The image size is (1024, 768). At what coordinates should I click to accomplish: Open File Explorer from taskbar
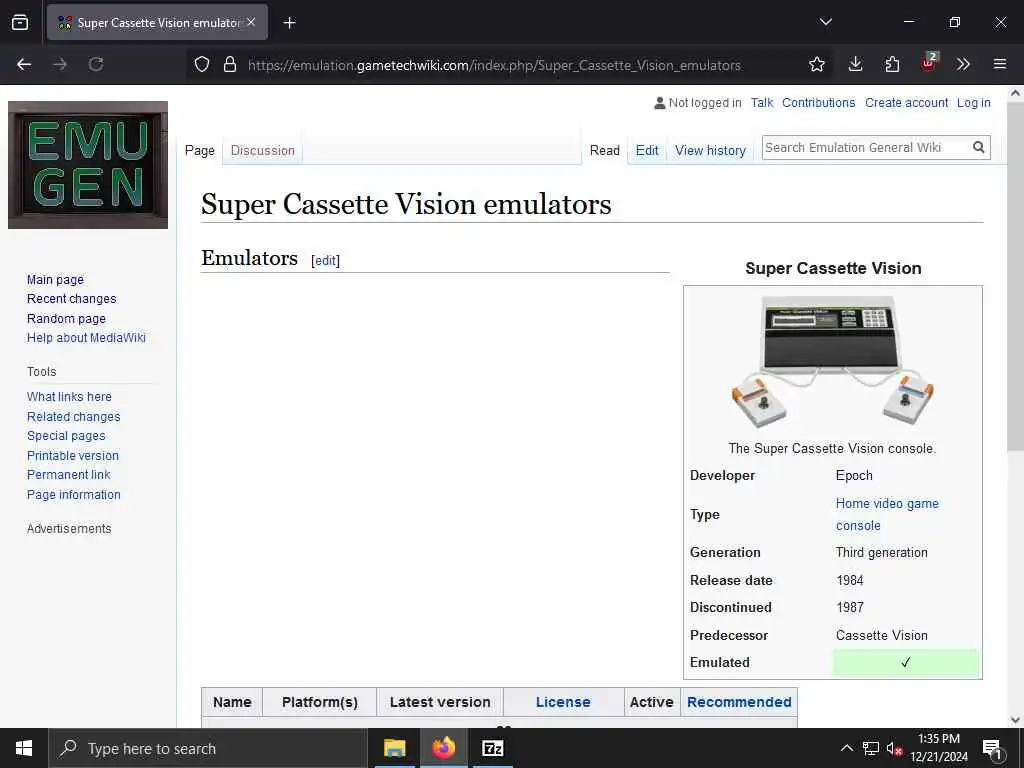(394, 748)
